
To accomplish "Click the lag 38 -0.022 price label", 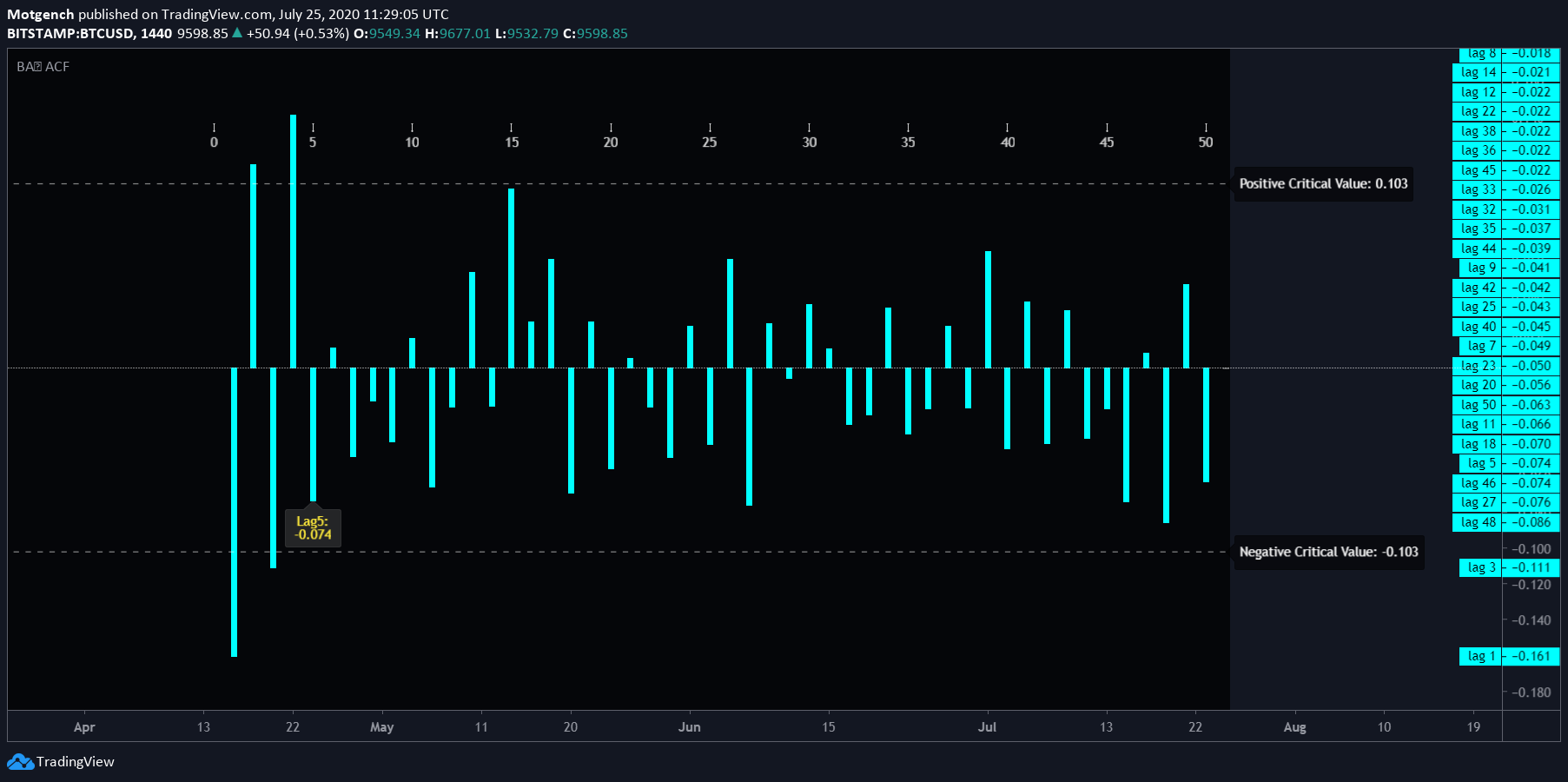I will (1506, 131).
